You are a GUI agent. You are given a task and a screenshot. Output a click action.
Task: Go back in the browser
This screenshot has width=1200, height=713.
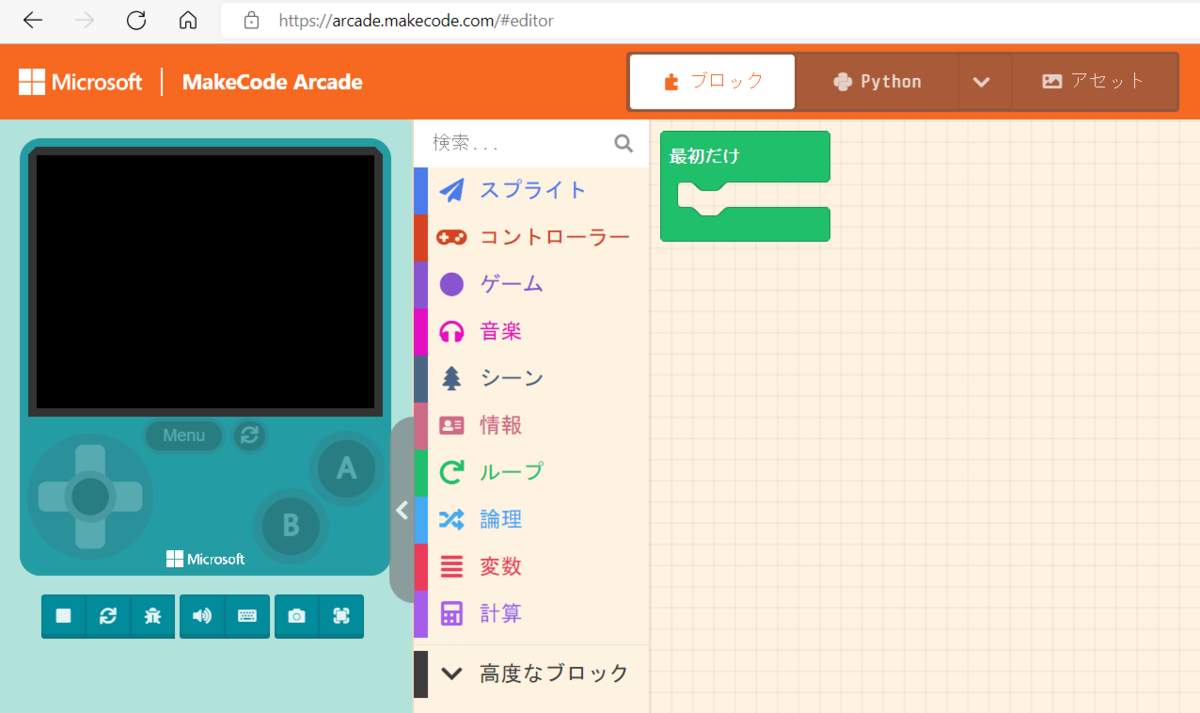coord(32,20)
